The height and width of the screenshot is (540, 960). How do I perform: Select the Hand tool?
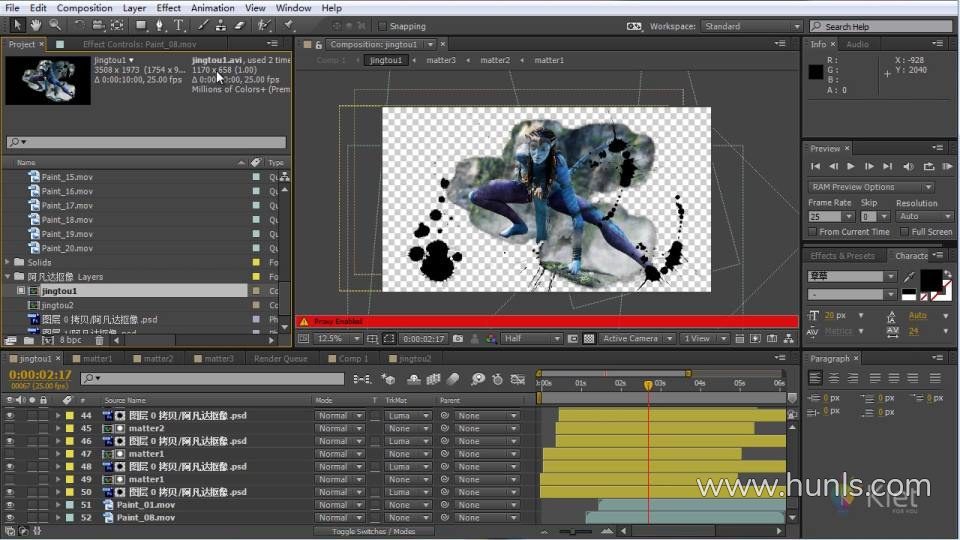click(36, 25)
